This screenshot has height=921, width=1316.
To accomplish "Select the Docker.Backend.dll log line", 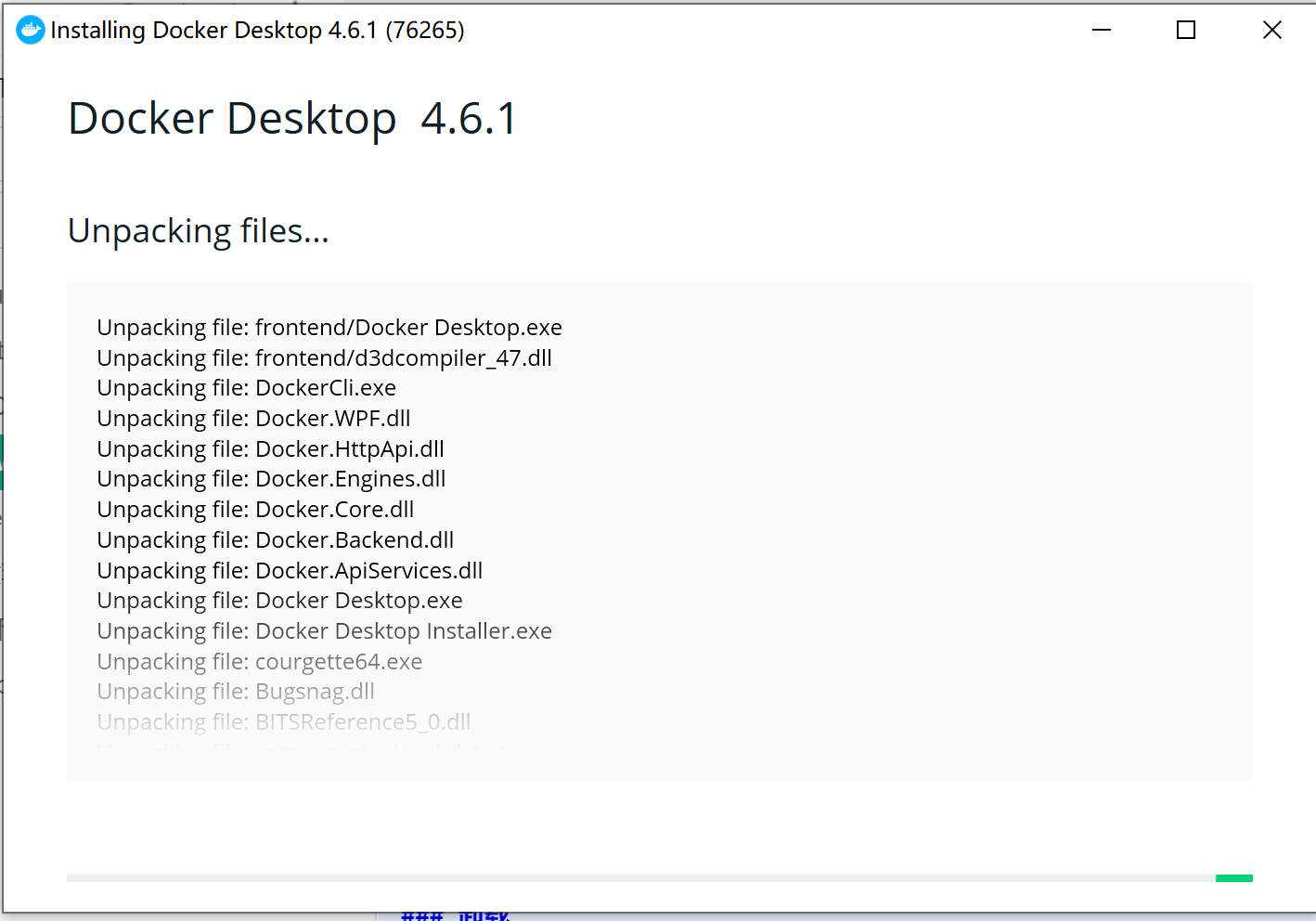I will click(x=276, y=540).
